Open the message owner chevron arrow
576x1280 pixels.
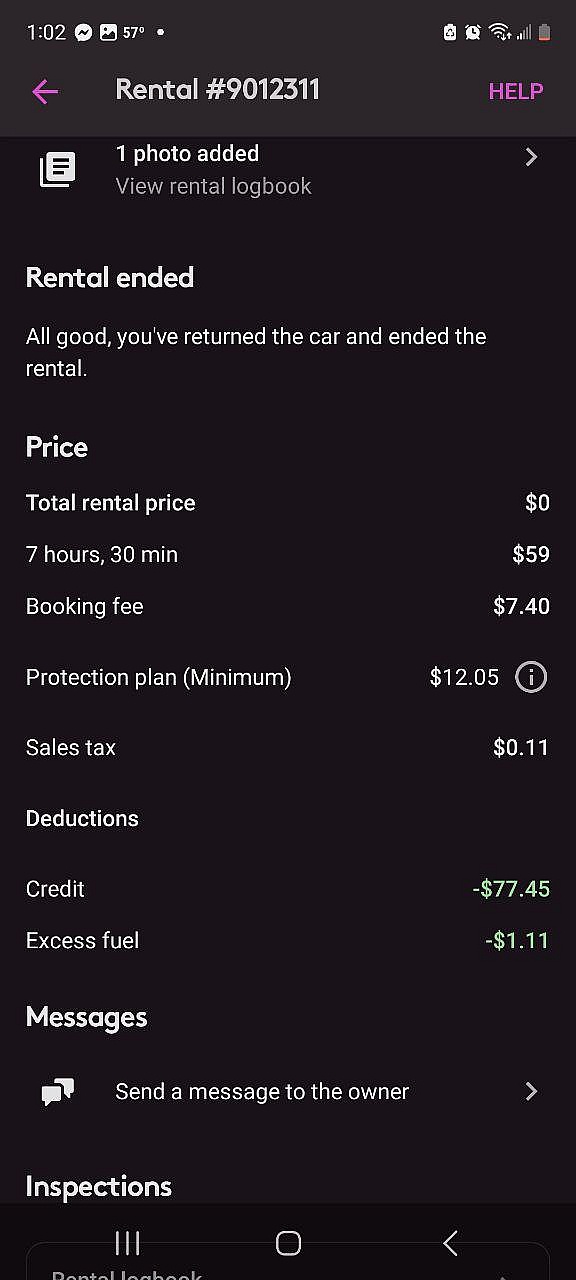click(531, 1091)
